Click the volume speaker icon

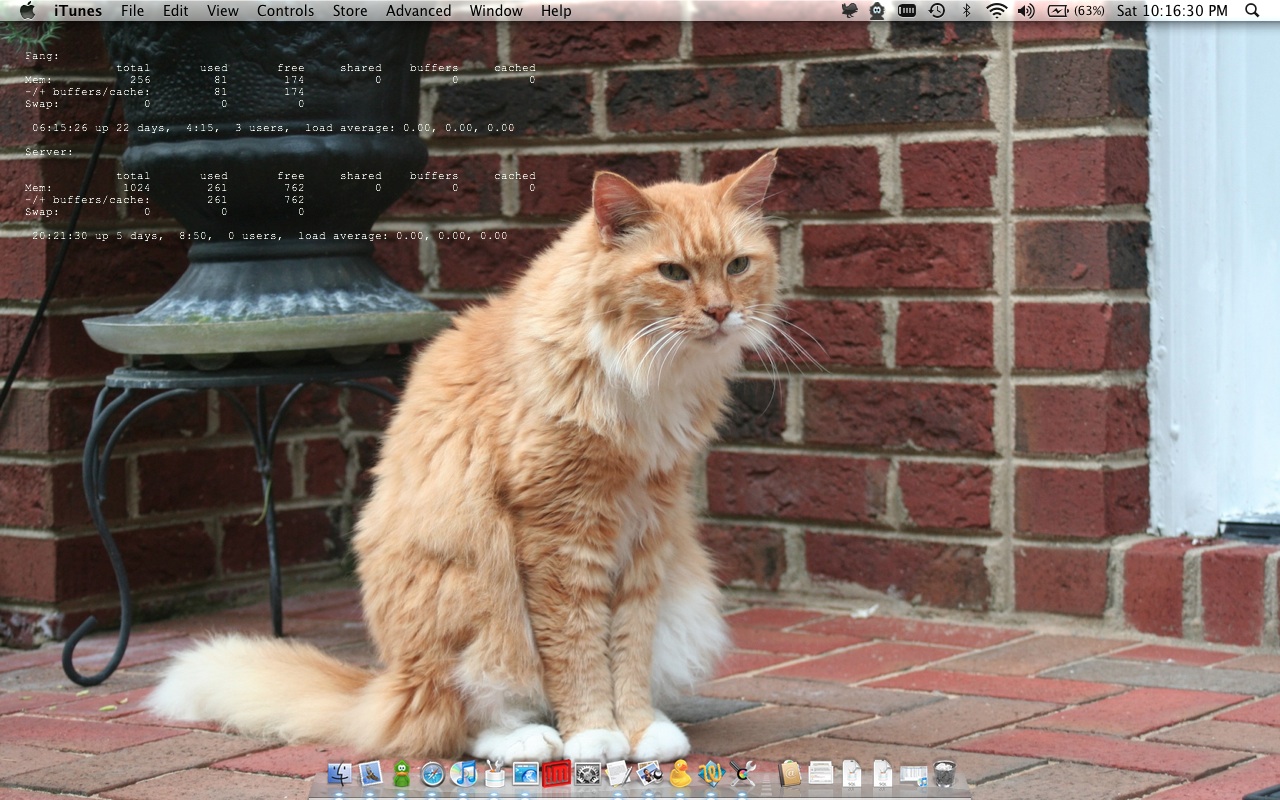tap(1026, 10)
